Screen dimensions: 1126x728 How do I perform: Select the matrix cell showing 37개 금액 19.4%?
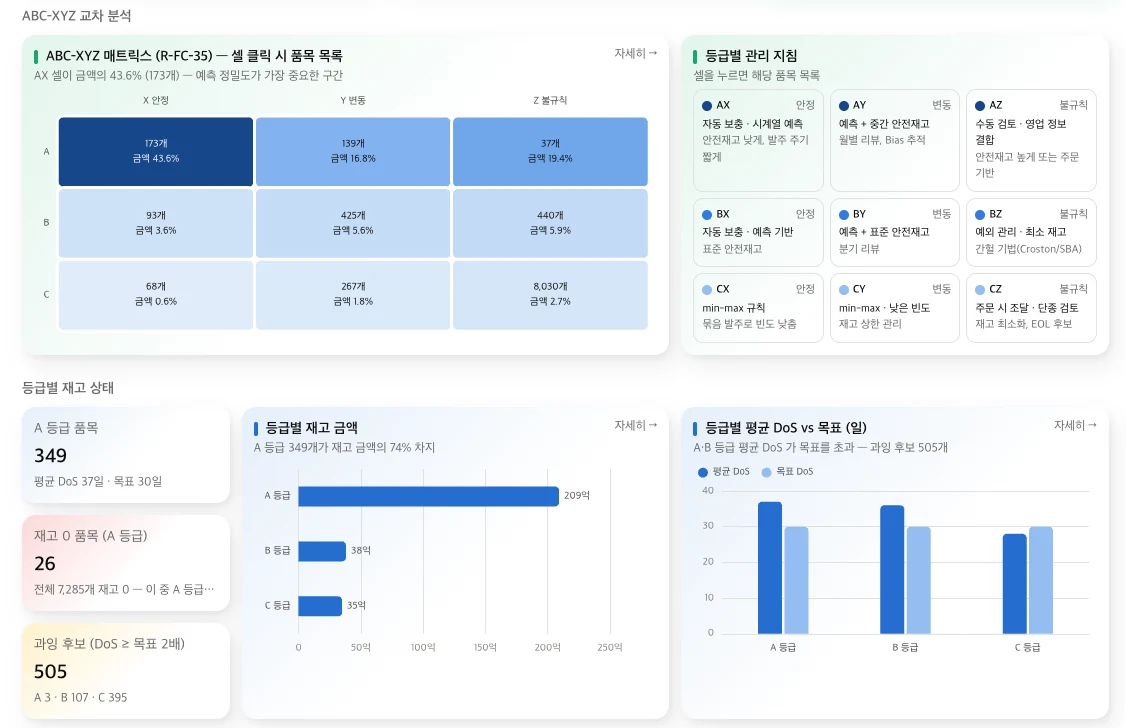550,151
